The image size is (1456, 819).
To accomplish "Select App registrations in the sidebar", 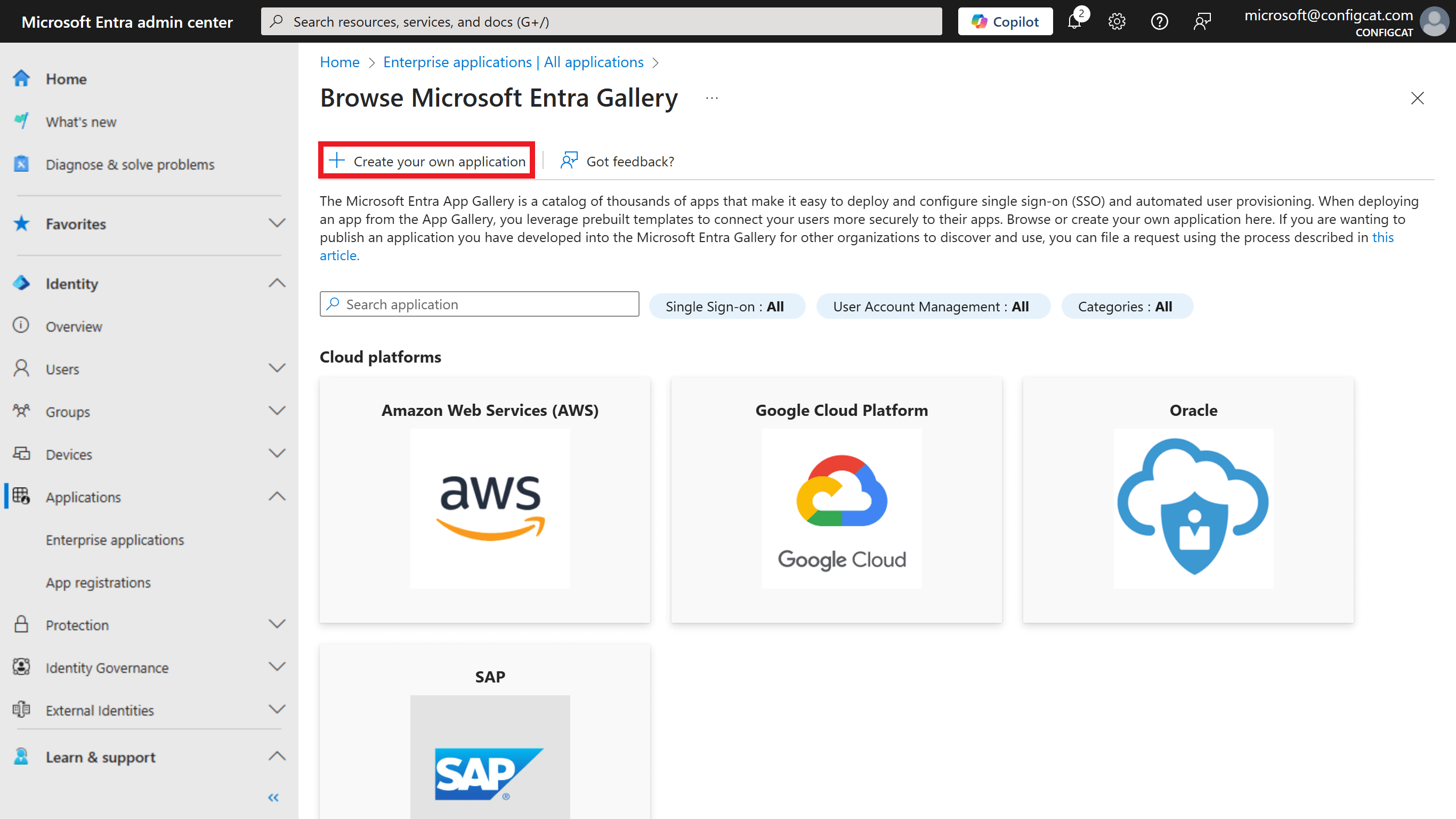I will (x=98, y=582).
